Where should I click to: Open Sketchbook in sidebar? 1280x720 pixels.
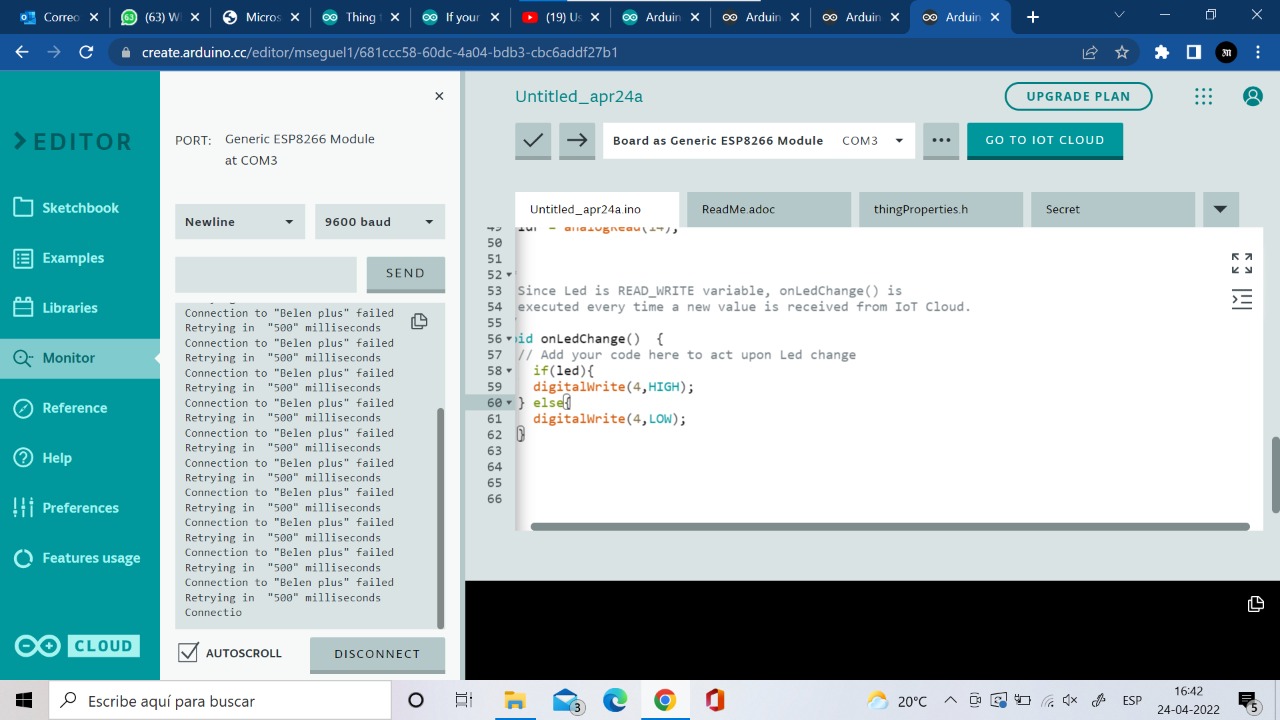[80, 207]
